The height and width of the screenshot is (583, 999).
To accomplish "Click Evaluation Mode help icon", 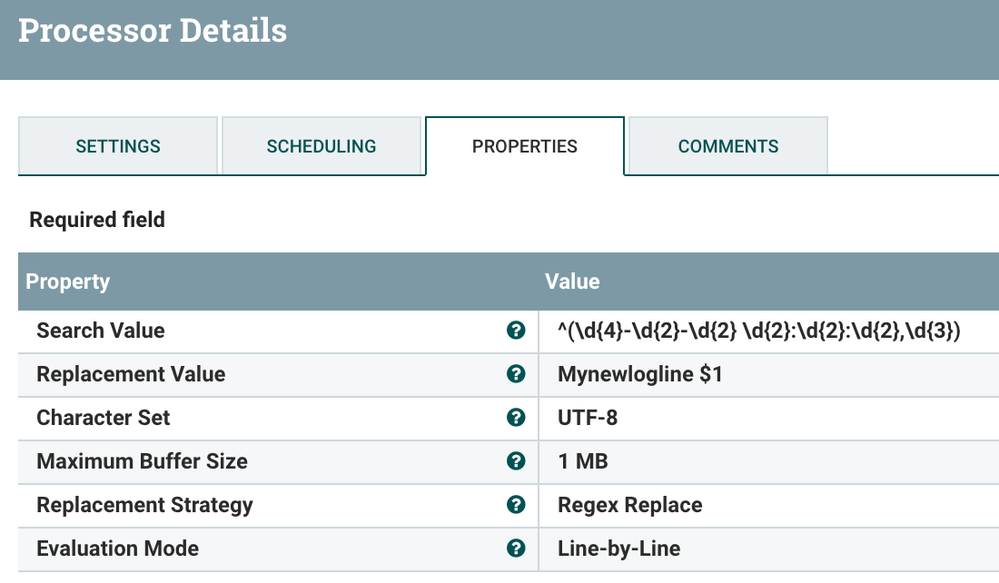I will pos(516,548).
